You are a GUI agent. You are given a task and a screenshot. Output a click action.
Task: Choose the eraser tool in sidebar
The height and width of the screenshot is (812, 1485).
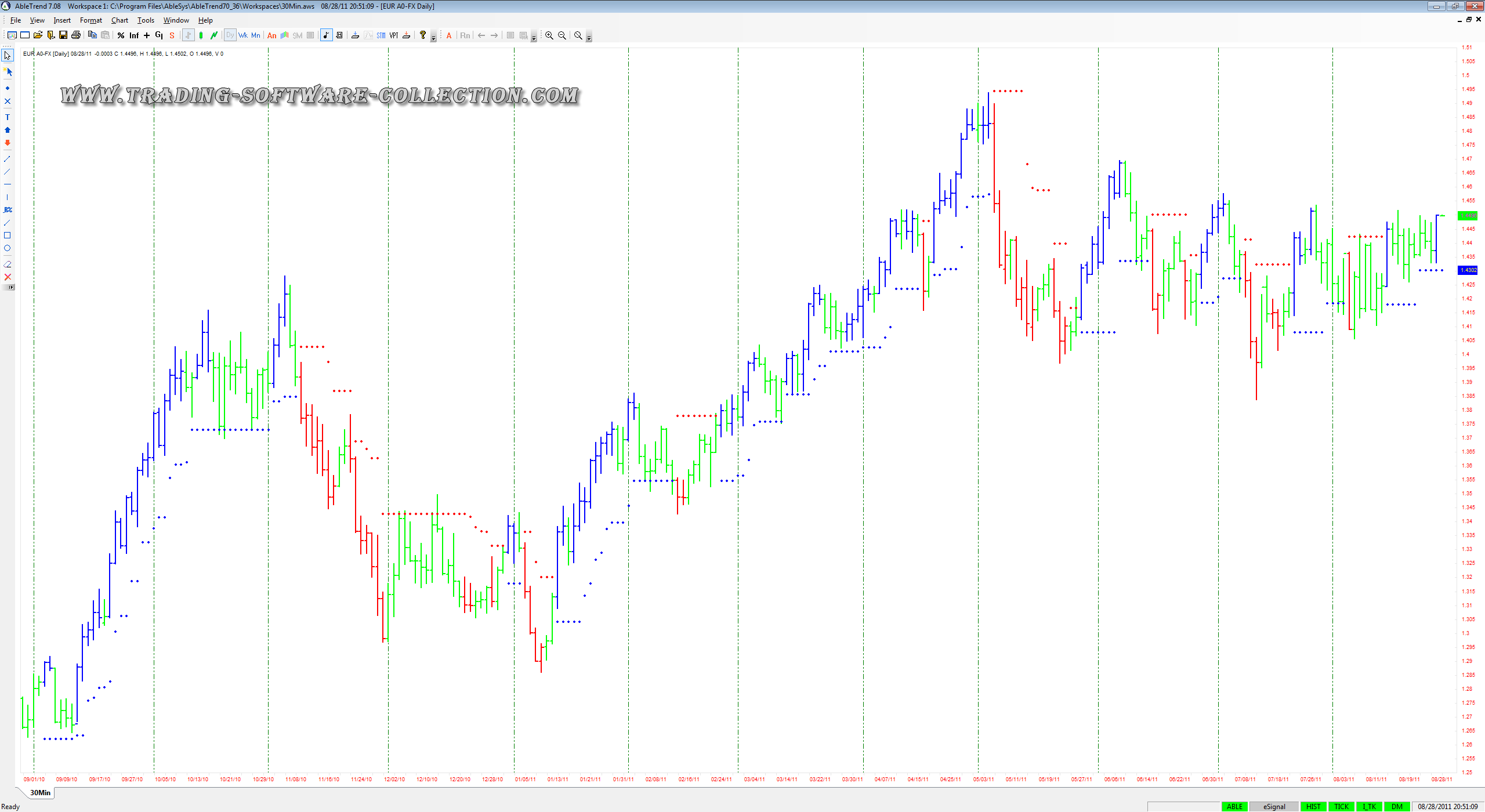coord(8,264)
